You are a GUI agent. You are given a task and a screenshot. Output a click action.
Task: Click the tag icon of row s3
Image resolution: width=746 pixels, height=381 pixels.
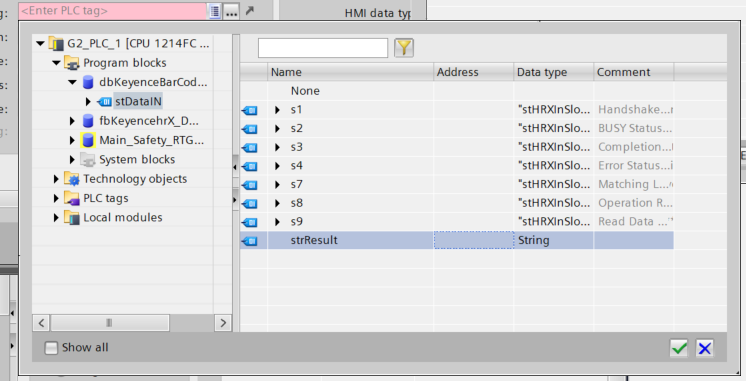click(x=249, y=147)
